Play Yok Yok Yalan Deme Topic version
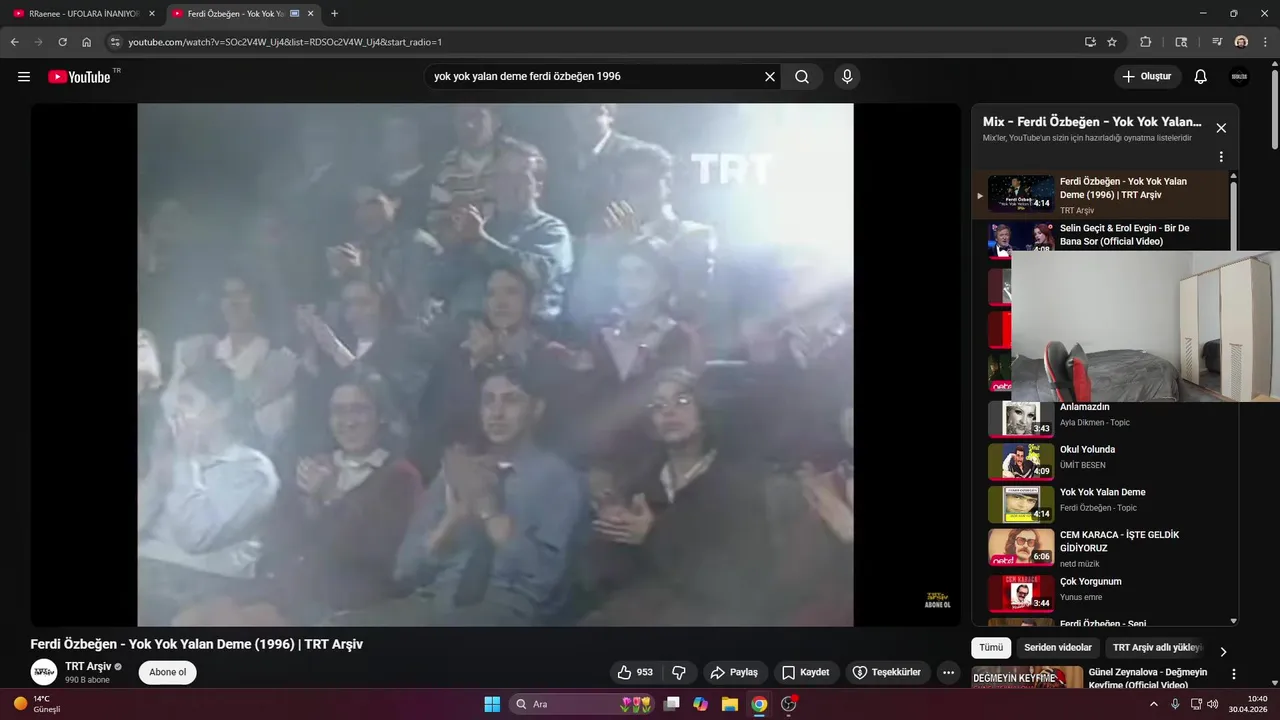Viewport: 1280px width, 720px height. click(1100, 504)
